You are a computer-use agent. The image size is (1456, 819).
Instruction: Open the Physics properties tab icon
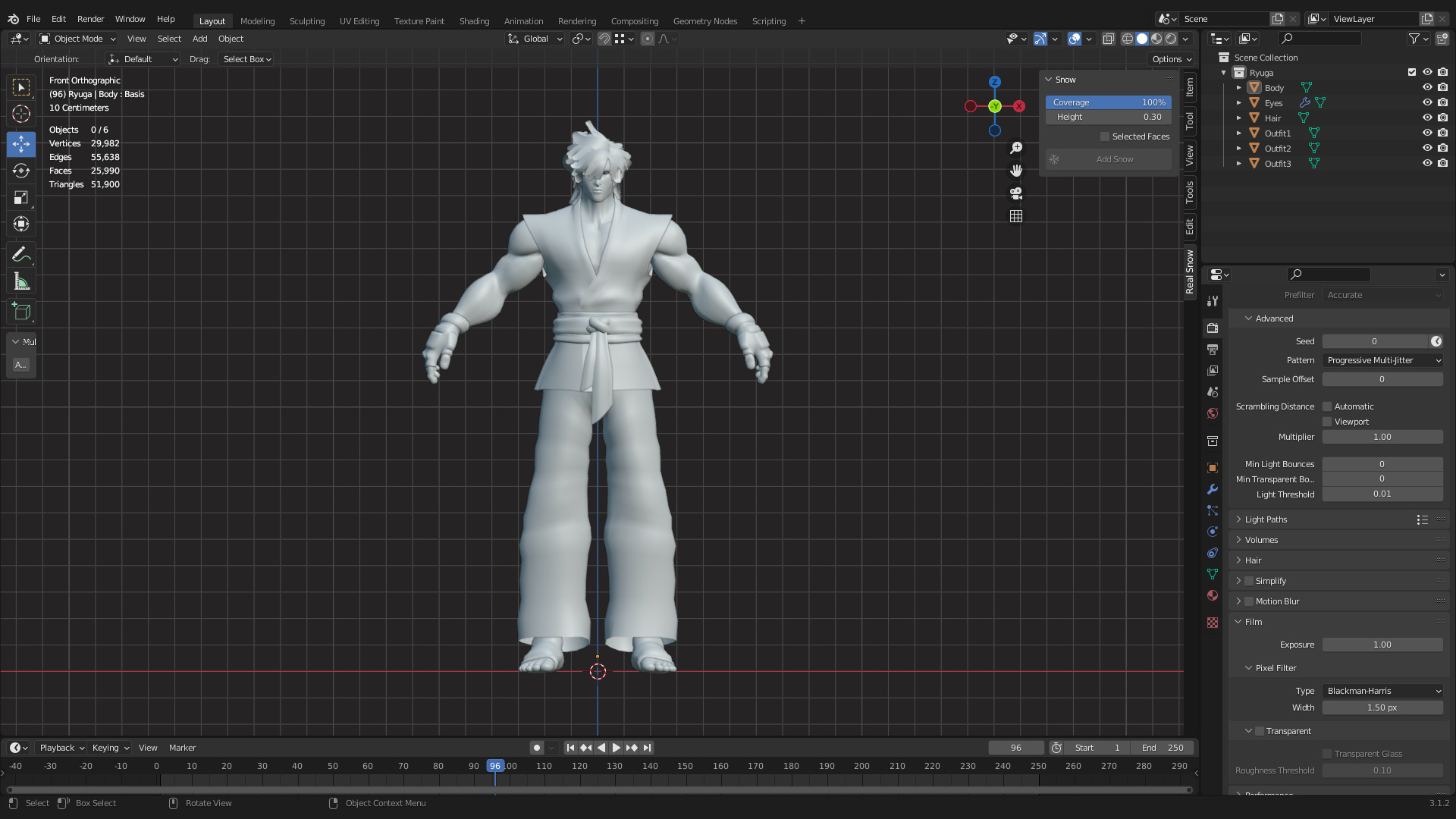coord(1213,532)
